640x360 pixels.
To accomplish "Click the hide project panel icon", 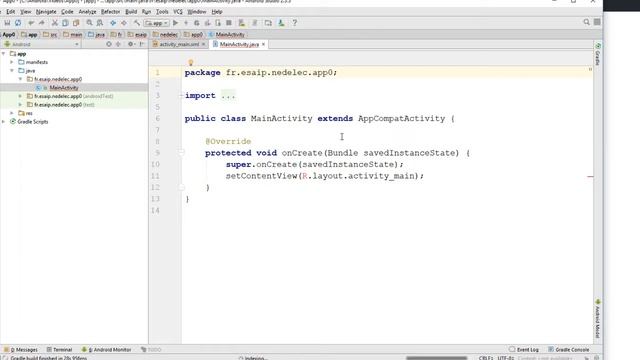I will click(142, 44).
